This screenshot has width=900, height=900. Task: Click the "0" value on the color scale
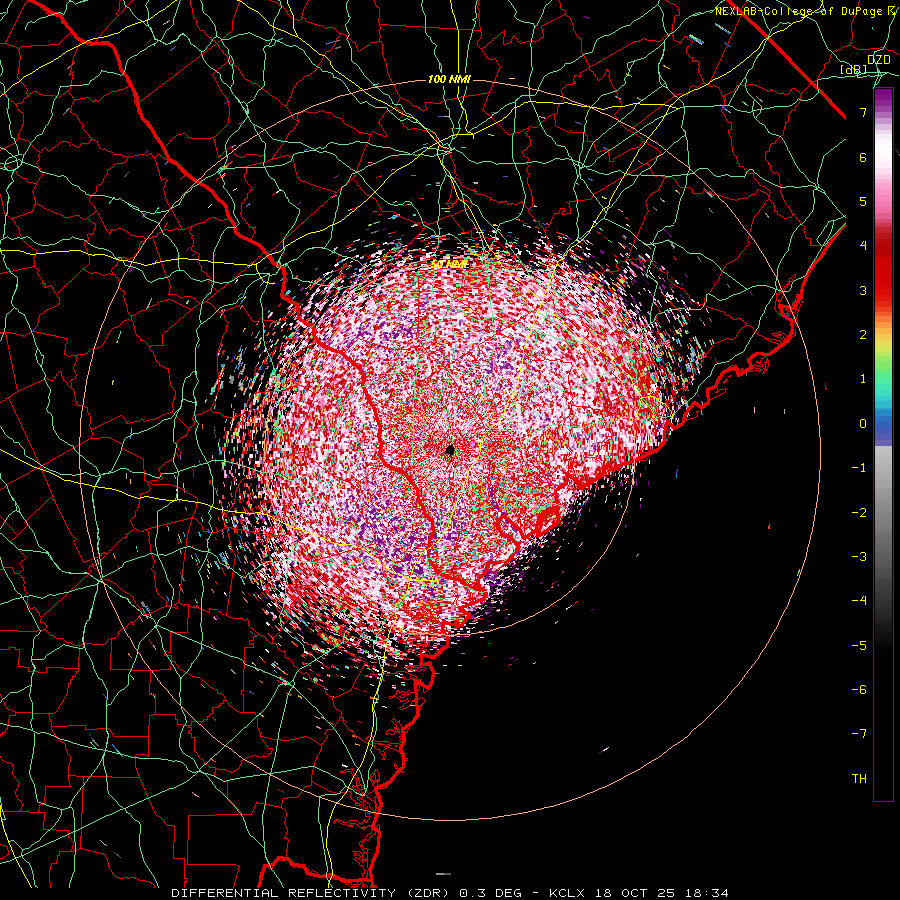(863, 424)
